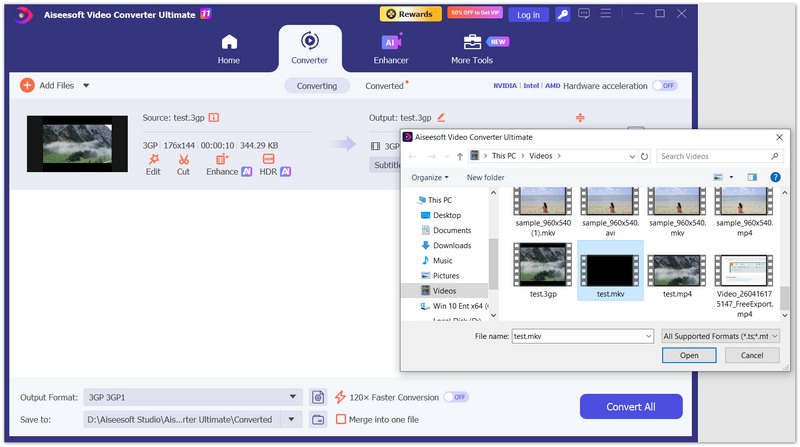Select the sample_960x540.mp4 file
The image size is (800, 447).
pos(744,211)
